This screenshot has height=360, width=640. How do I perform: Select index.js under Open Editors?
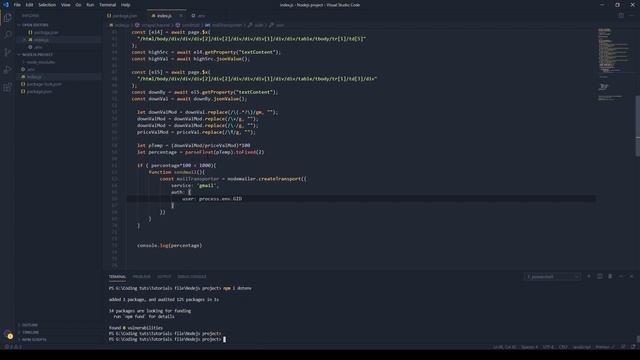58,40
